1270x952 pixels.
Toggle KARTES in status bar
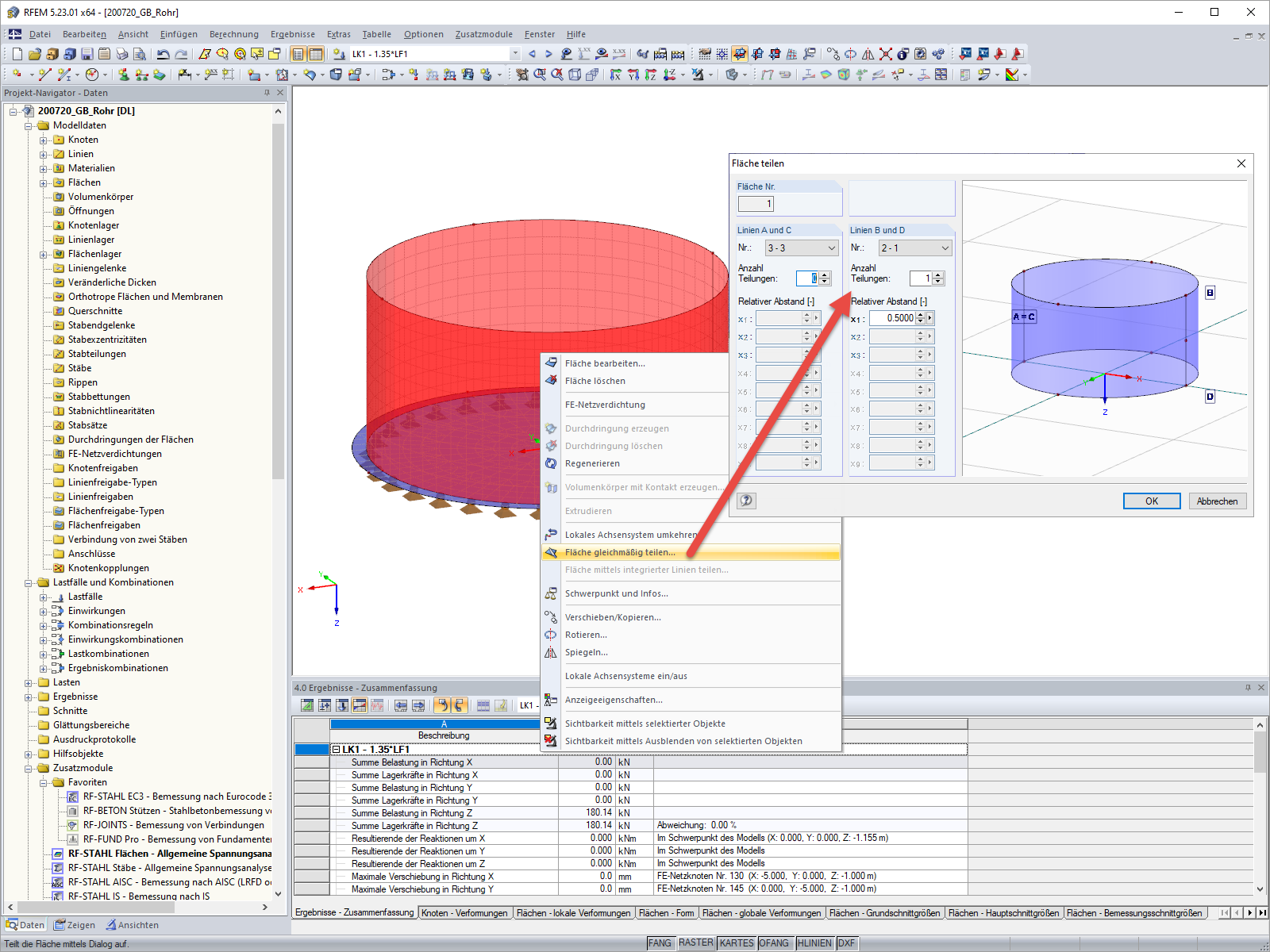coord(737,943)
